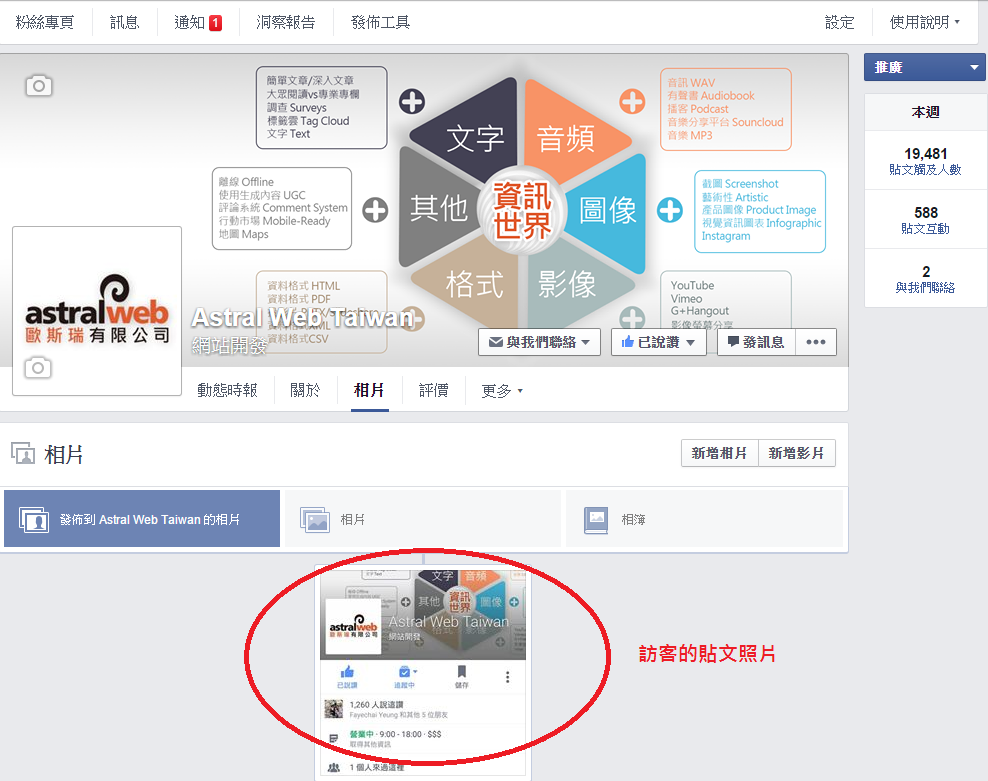Select the 相片 sub-tab in photos section
Screen dimensions: 988x781
click(423, 519)
